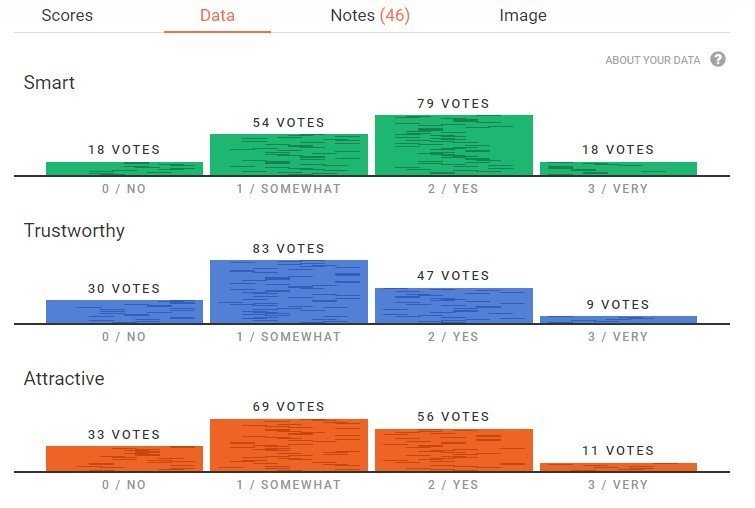Select the Image tab
Screen dimensions: 755x508
[523, 16]
